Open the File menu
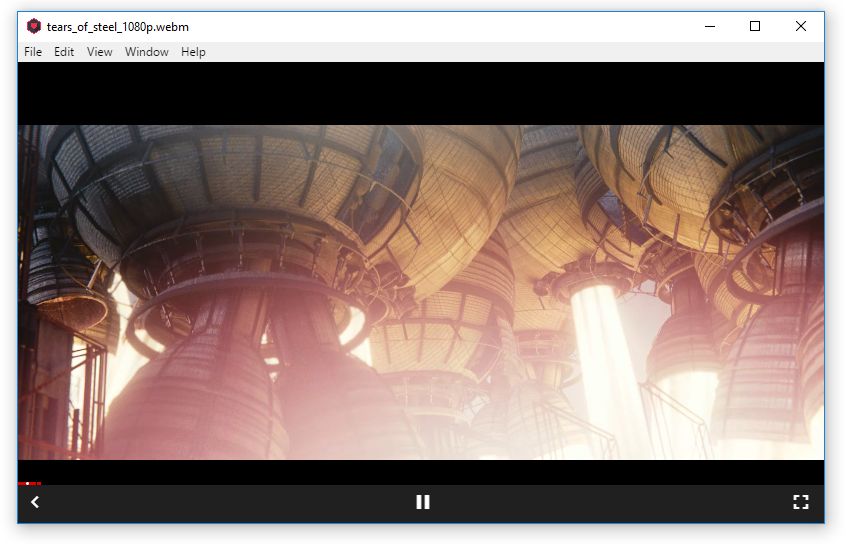 (x=33, y=52)
